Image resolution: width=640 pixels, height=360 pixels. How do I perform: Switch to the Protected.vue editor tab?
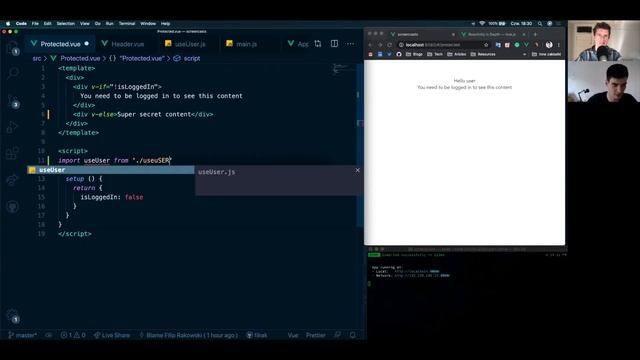pyautogui.click(x=60, y=44)
